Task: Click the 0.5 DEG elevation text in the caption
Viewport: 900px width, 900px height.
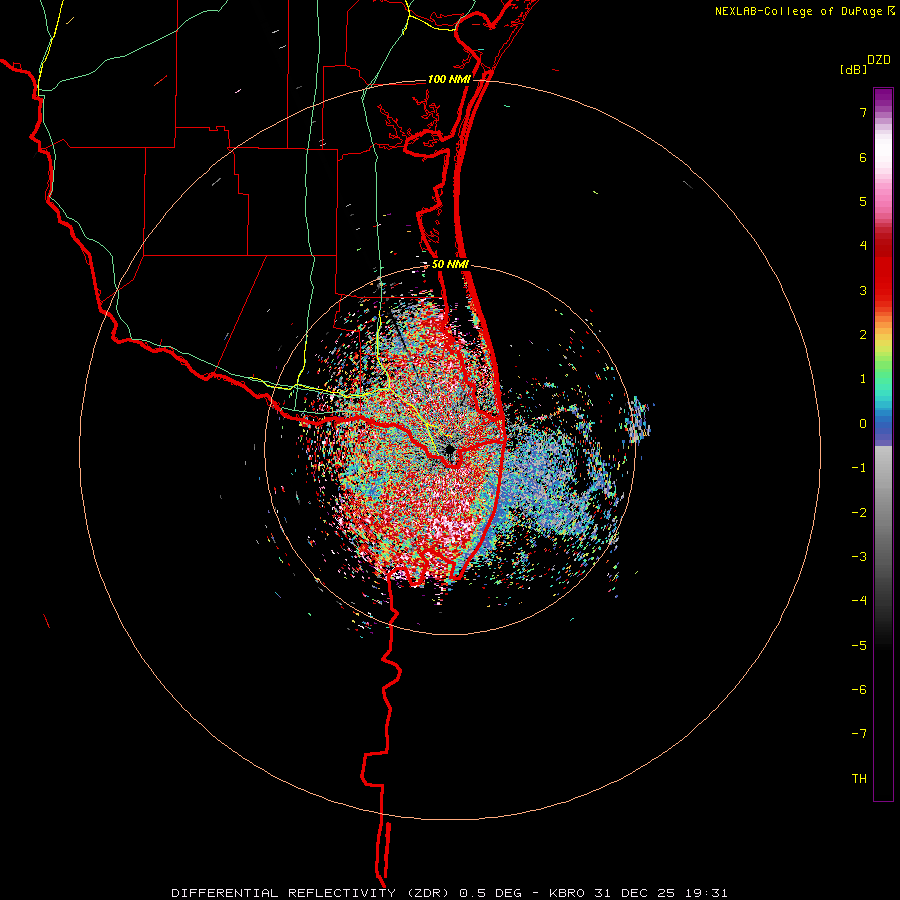Action: pyautogui.click(x=490, y=893)
